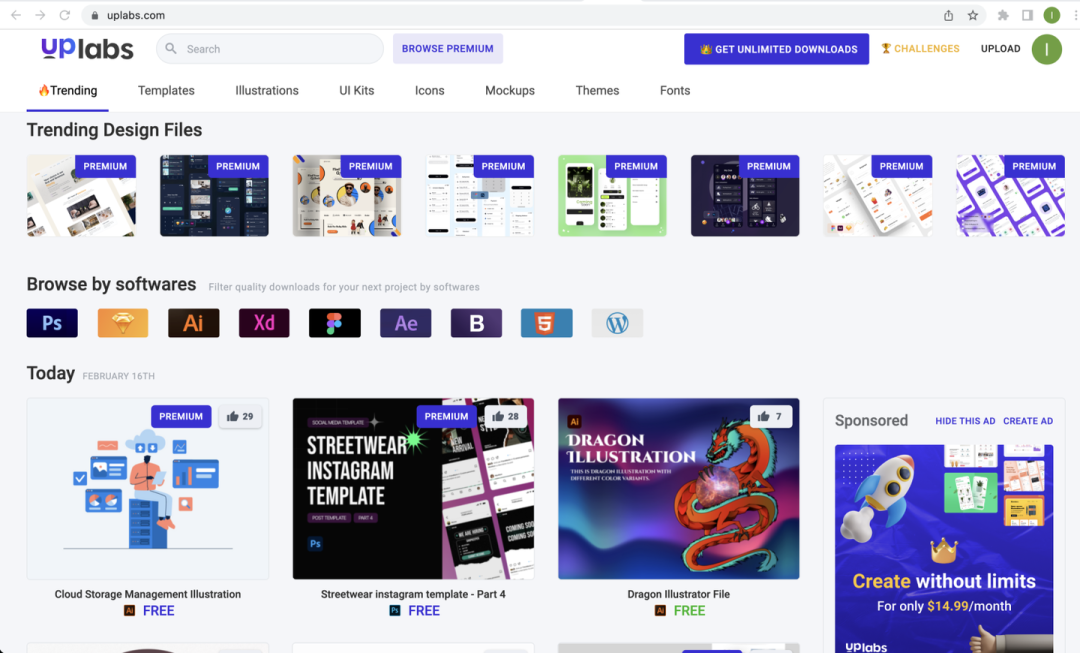Select the WordPress software icon
This screenshot has width=1080, height=653.
618,323
